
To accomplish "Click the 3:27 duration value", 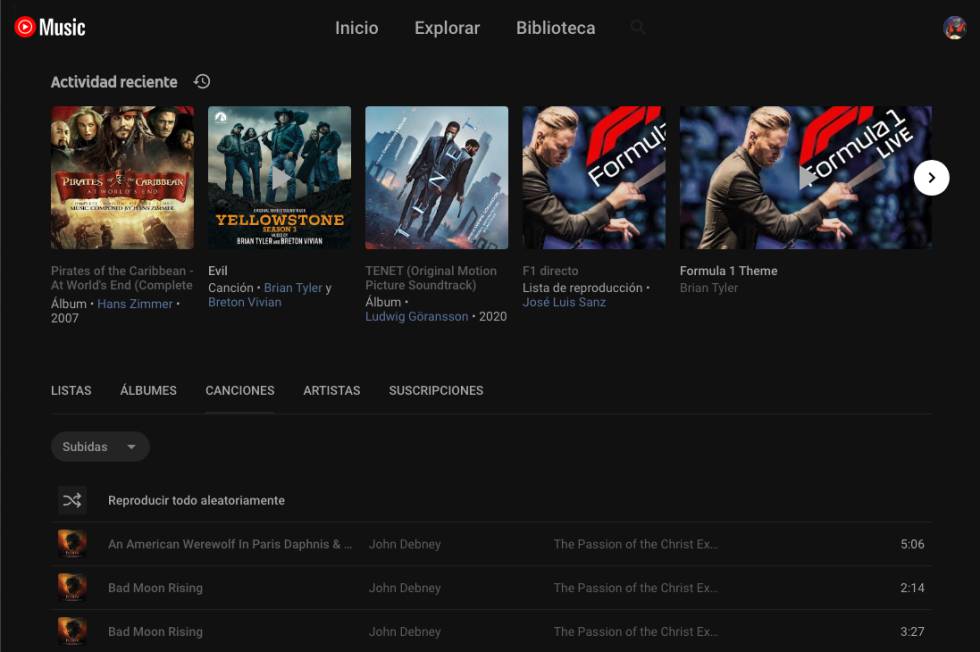I will (912, 631).
